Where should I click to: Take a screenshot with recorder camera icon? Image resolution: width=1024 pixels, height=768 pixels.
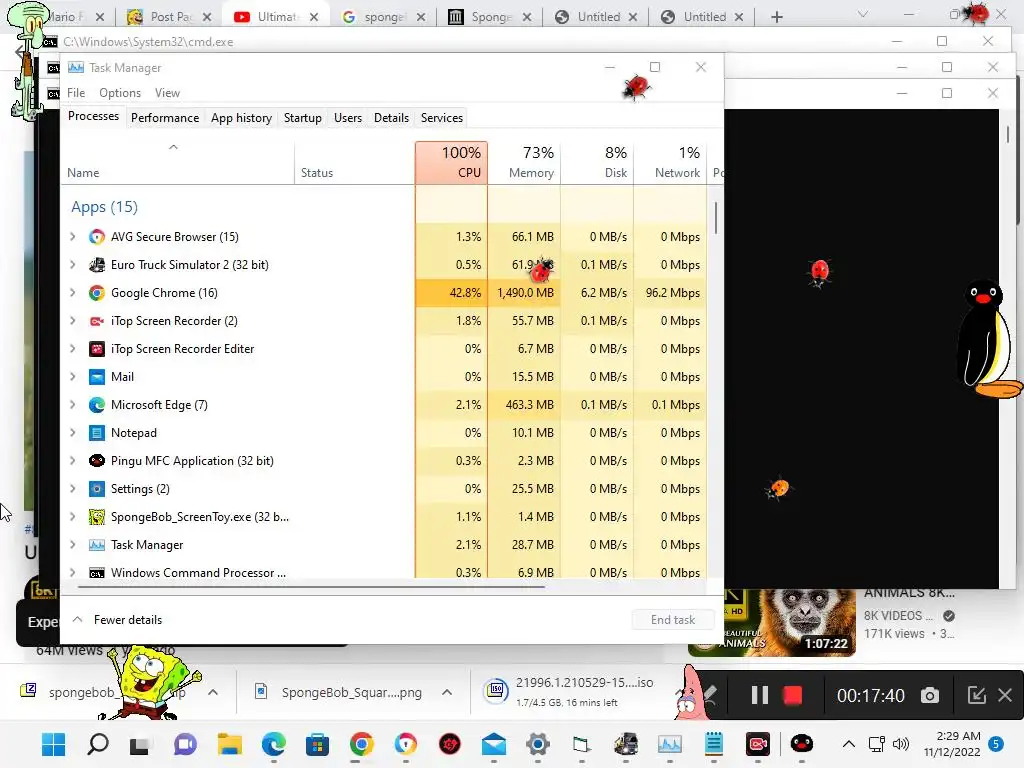[930, 696]
